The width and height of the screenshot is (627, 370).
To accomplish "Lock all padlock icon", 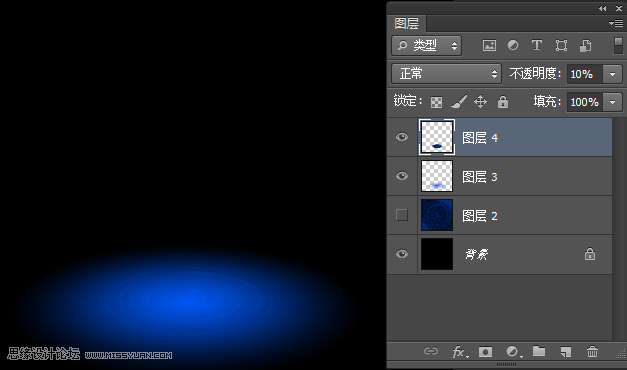I will (x=503, y=102).
